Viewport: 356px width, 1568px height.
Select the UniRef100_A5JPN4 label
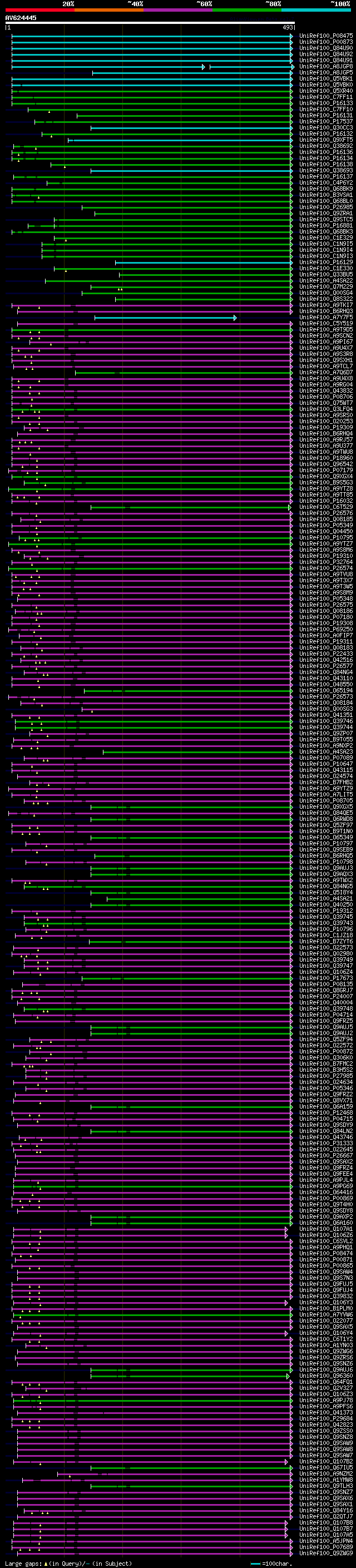[326, 1541]
